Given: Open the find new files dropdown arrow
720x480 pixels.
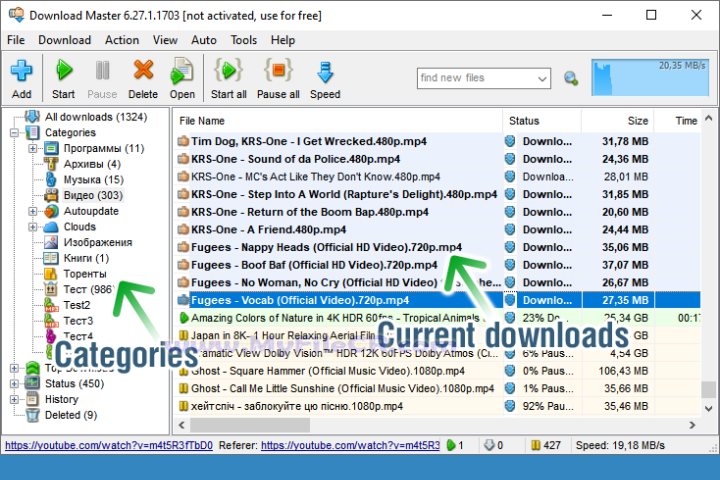Looking at the screenshot, I should (542, 79).
